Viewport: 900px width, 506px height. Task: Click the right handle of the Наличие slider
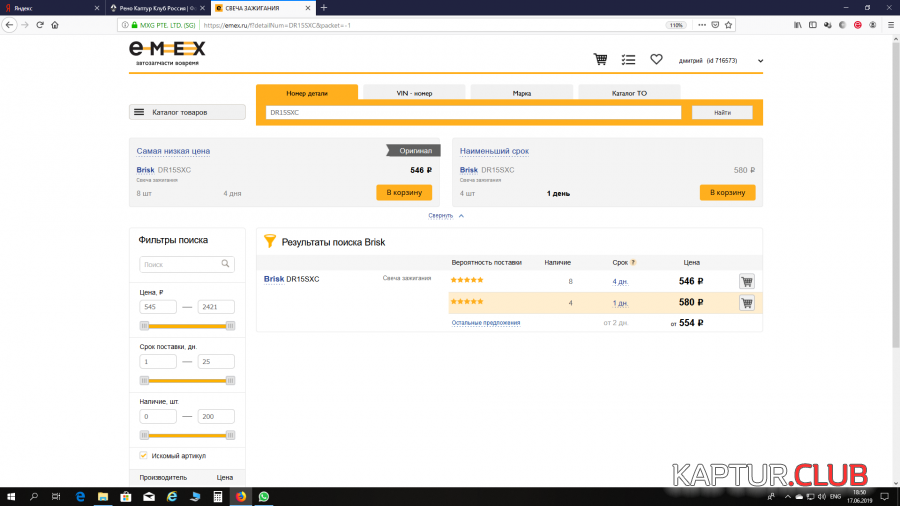[230, 435]
